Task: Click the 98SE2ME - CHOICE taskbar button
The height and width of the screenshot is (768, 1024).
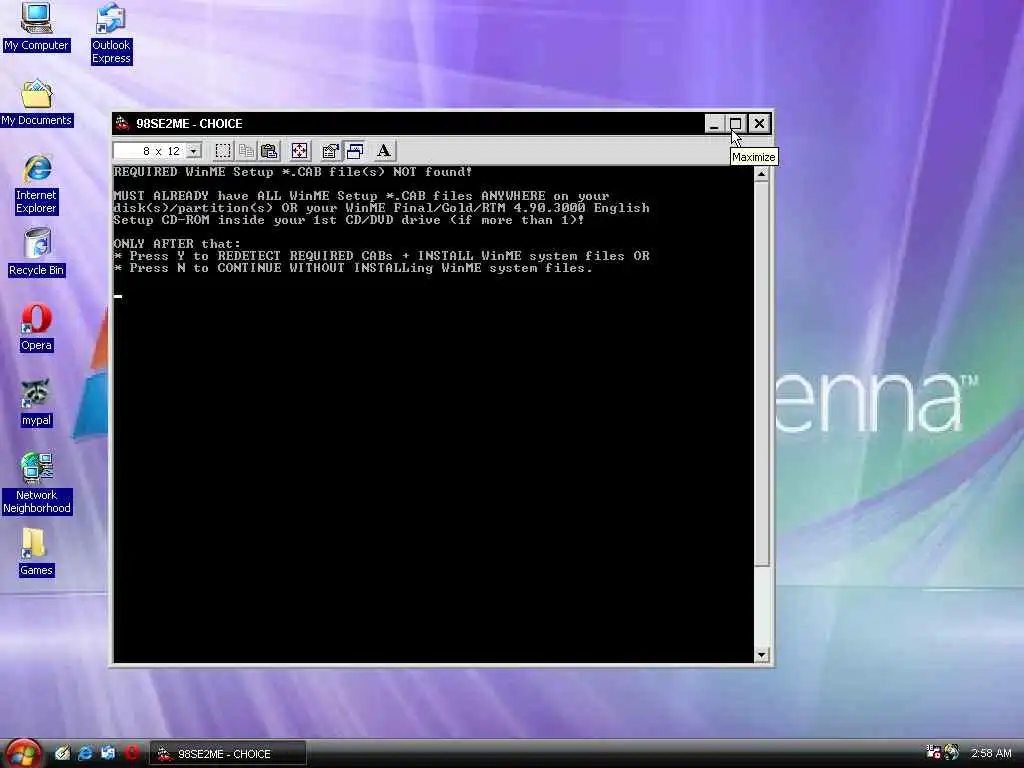Action: tap(228, 753)
